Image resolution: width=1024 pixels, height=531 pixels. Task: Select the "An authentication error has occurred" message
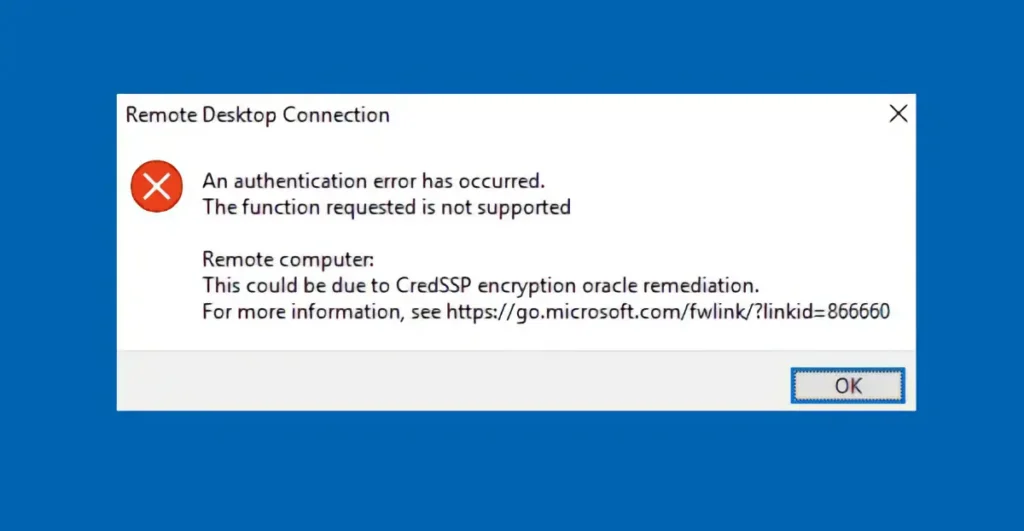pyautogui.click(x=374, y=181)
